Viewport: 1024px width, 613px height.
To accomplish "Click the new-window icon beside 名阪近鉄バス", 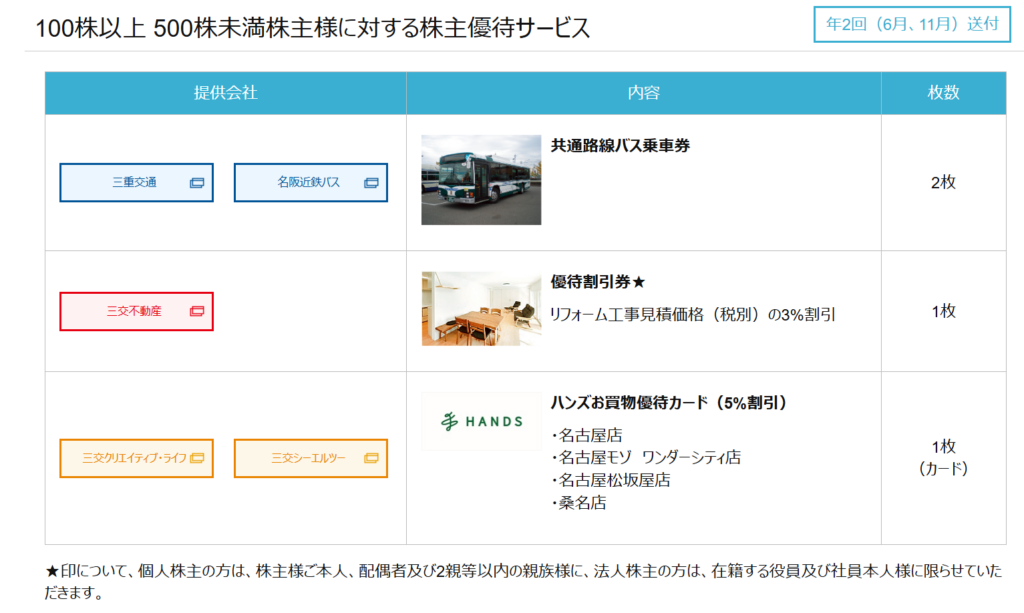I will point(371,183).
